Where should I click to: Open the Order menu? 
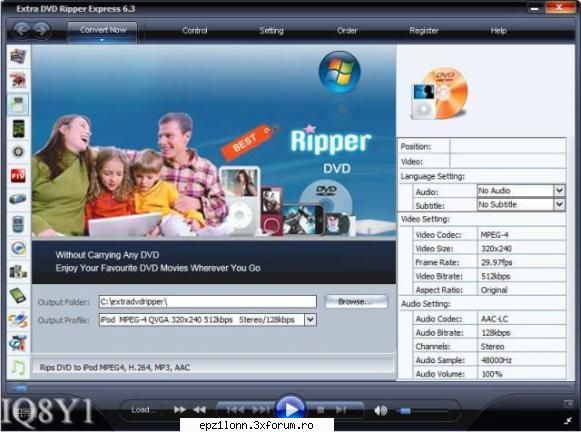pos(347,31)
